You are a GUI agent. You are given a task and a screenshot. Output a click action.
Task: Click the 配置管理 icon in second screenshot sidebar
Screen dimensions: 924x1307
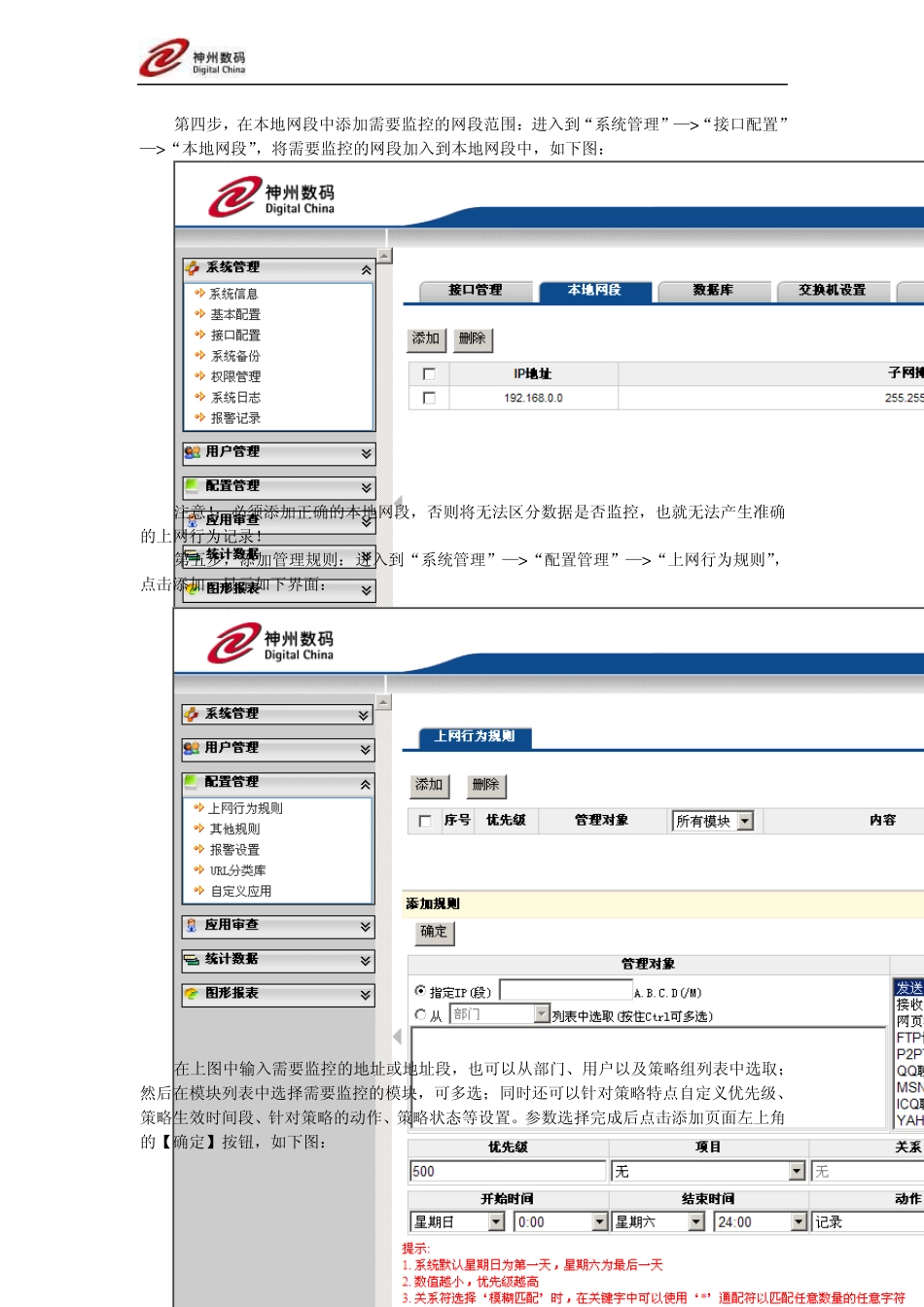click(191, 782)
